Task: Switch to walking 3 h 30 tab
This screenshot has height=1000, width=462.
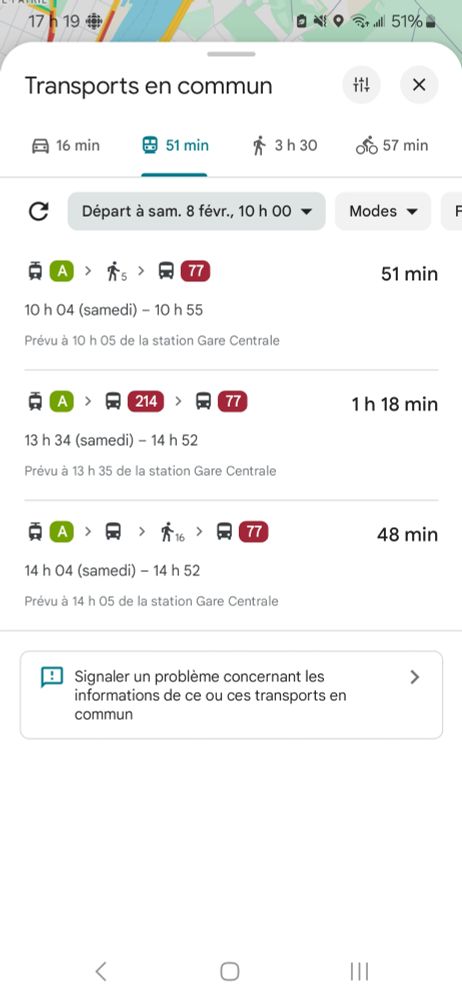Action: 285,145
